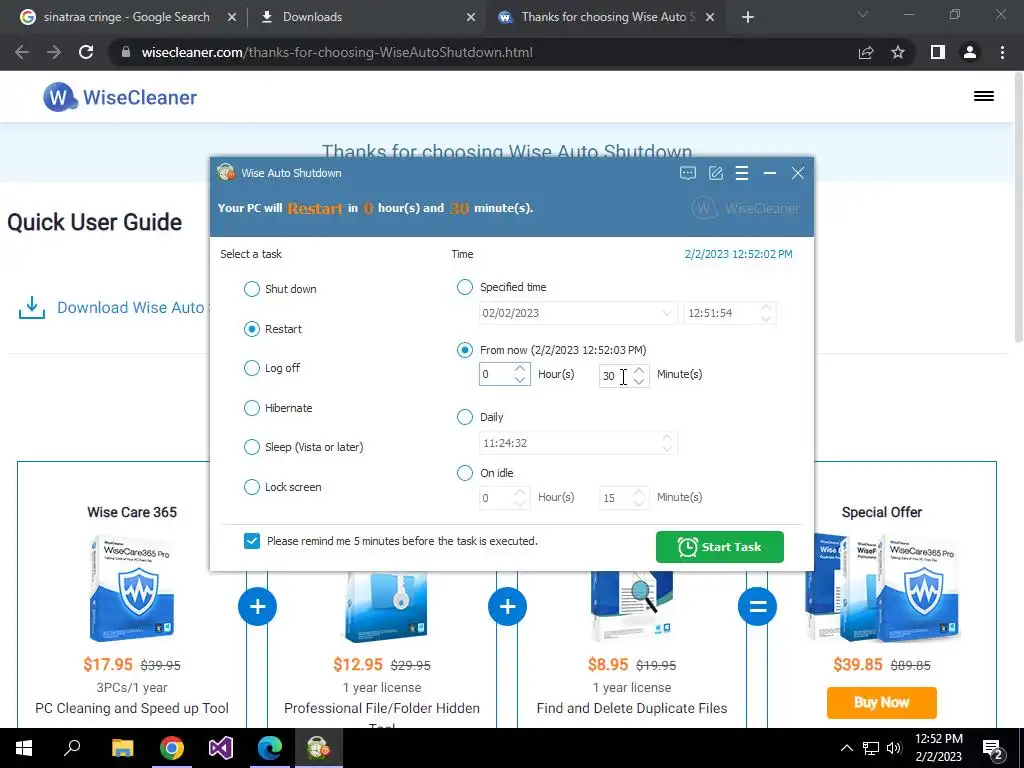This screenshot has width=1024, height=768.
Task: Open the volume icon in system tray
Action: [894, 748]
